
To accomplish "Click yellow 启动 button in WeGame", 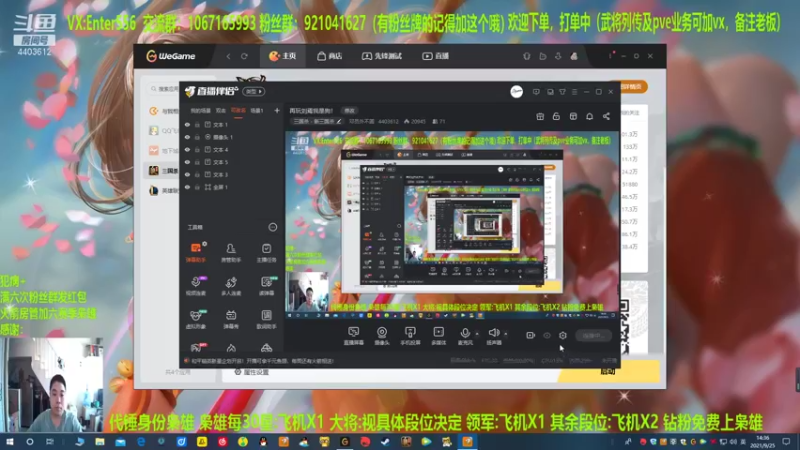I will point(608,371).
